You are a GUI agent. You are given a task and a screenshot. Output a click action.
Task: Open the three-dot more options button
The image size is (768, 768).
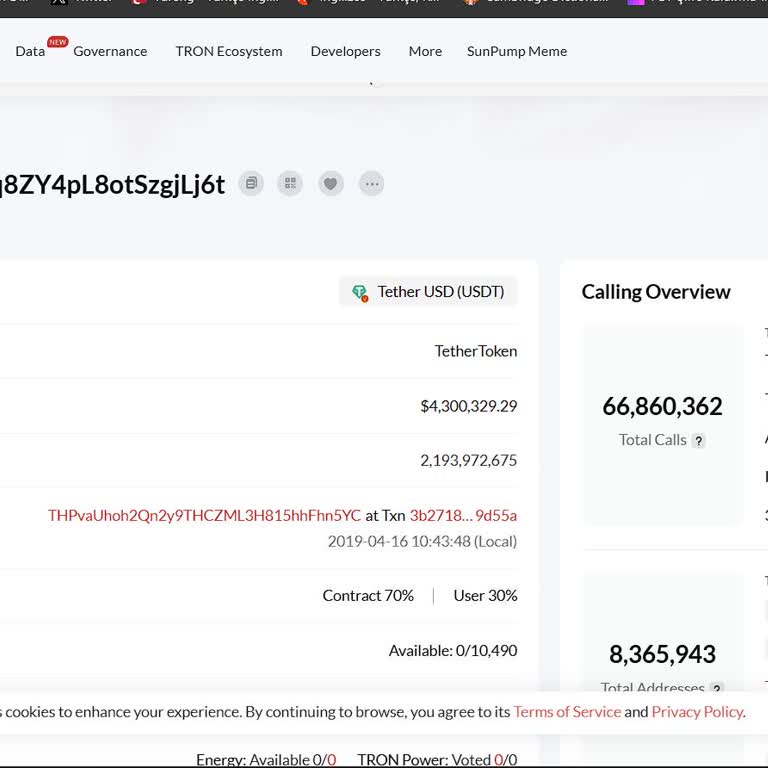pos(372,184)
